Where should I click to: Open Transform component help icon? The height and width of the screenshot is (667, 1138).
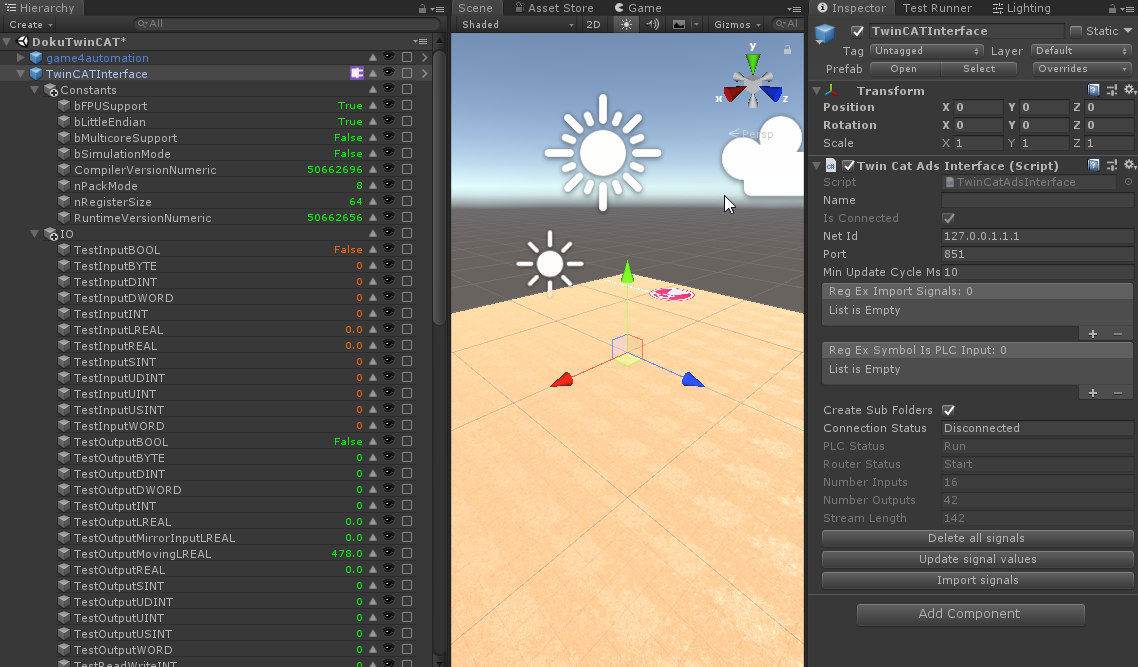[1094, 90]
